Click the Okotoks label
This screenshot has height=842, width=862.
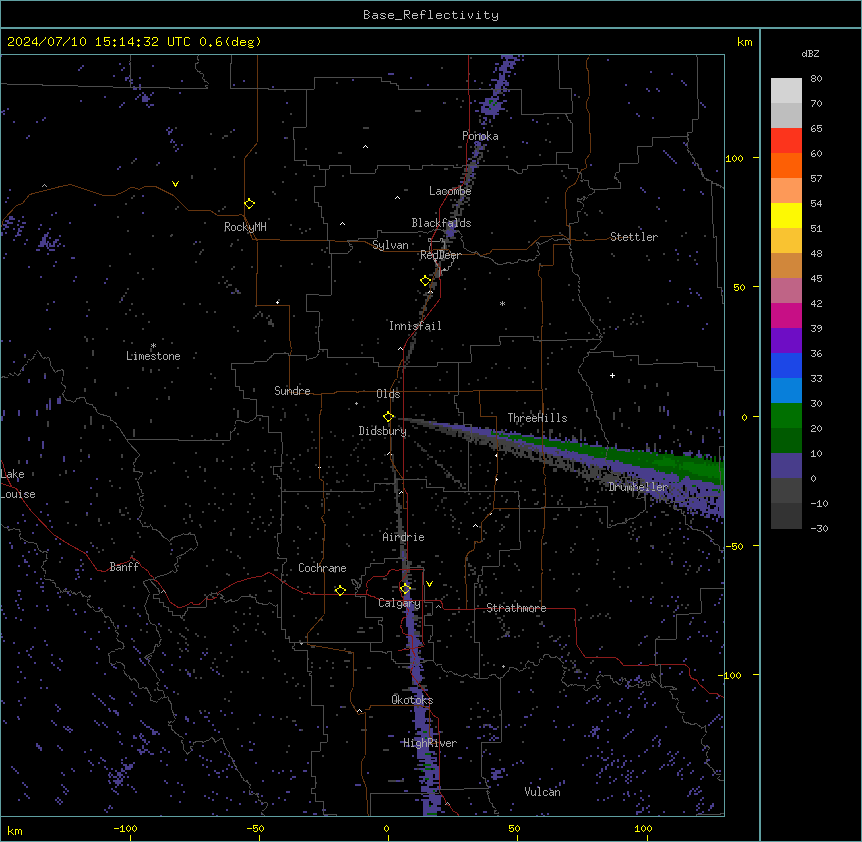(412, 700)
